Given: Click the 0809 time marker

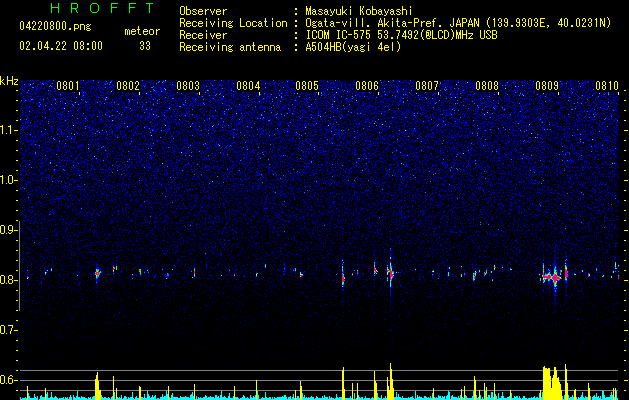Looking at the screenshot, I should click(x=547, y=86).
